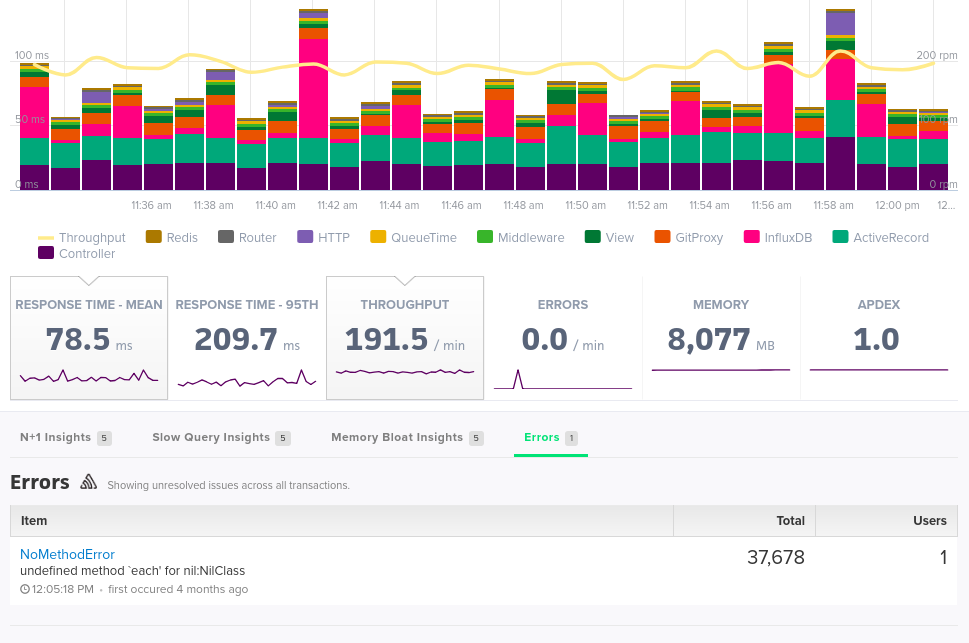Click the clock icon beside 12:05:18 PM

[25, 589]
